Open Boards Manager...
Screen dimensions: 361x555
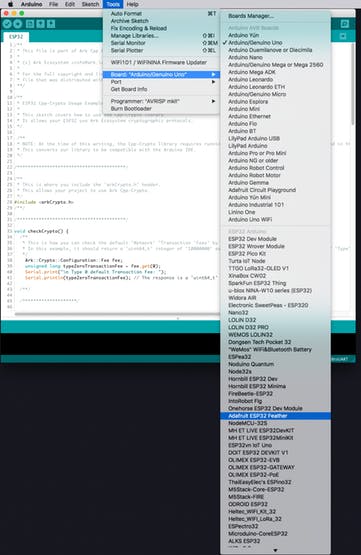tap(275, 16)
